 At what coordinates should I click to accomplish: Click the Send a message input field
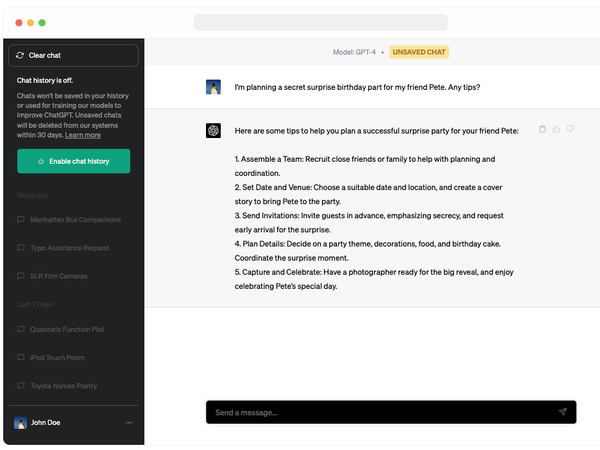pos(380,412)
